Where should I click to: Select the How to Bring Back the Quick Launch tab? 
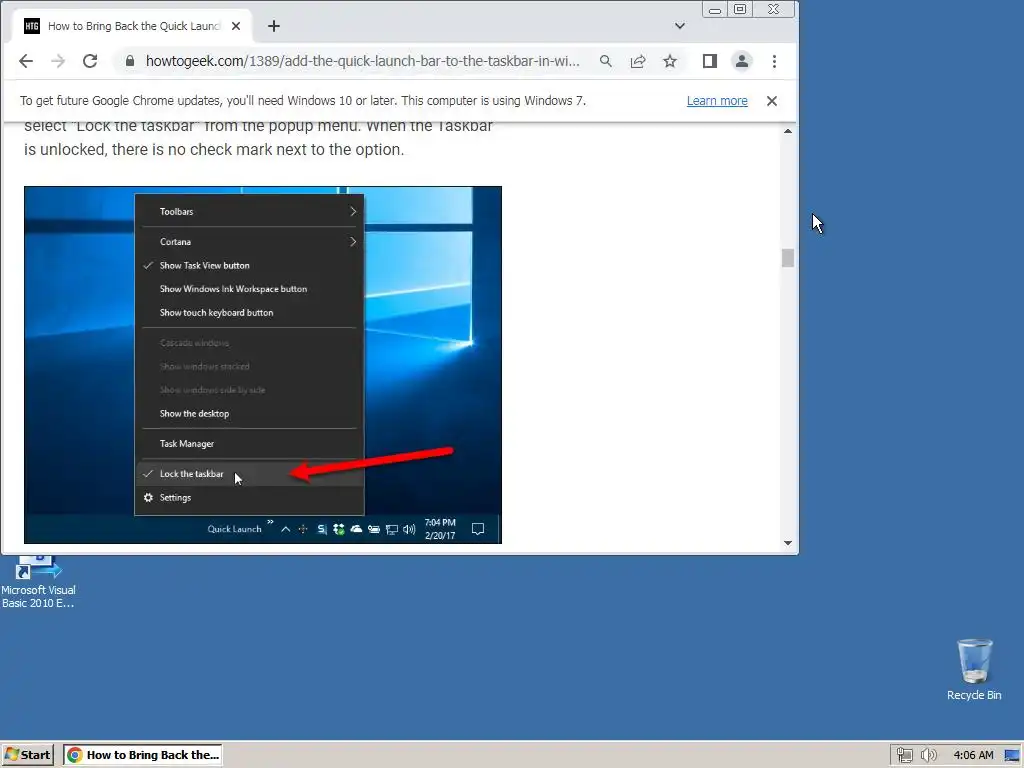pos(133,26)
